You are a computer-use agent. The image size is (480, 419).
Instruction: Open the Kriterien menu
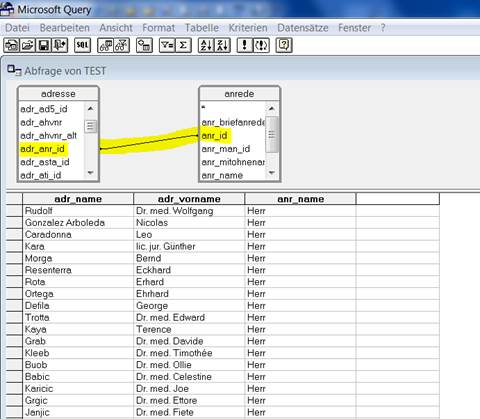point(248,28)
